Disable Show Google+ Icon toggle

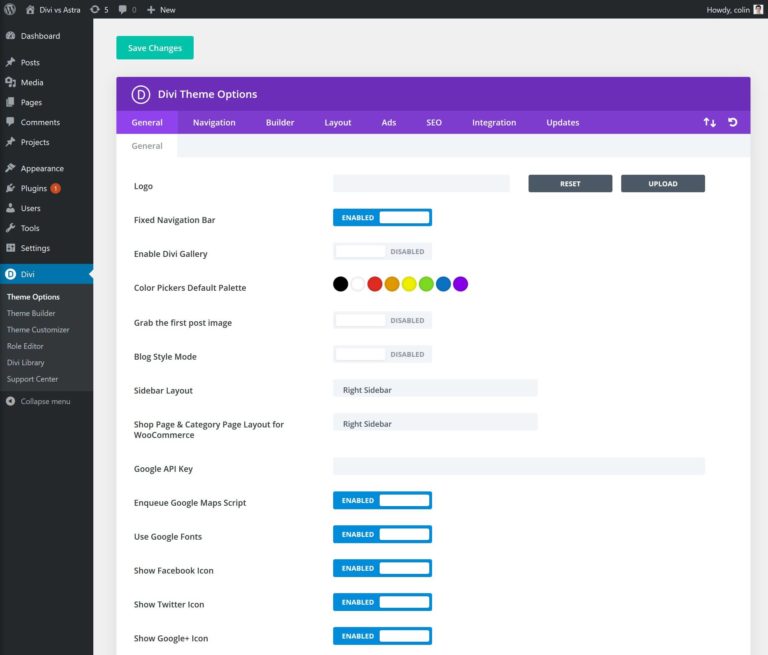382,636
